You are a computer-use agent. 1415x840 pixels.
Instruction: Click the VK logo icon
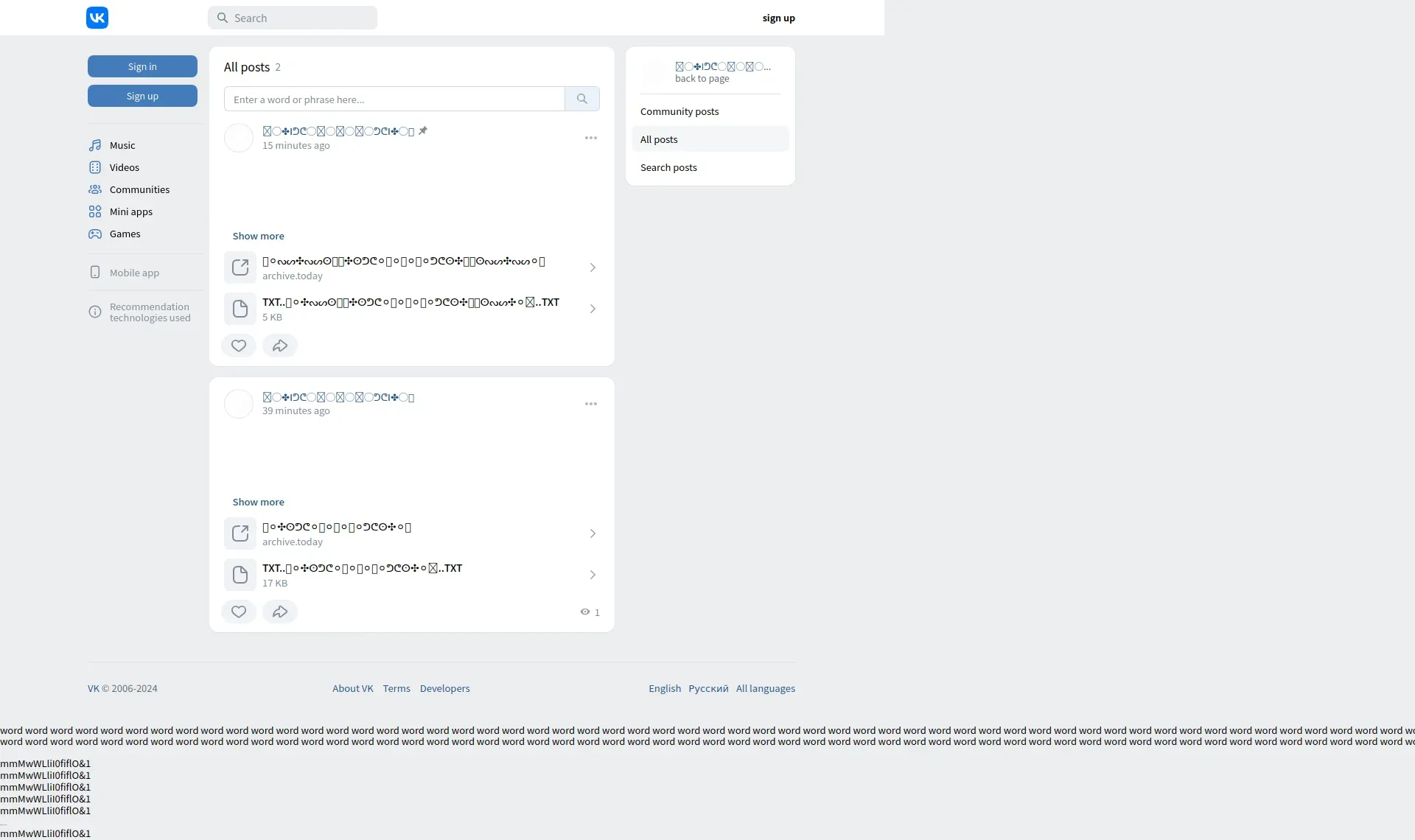(x=97, y=18)
